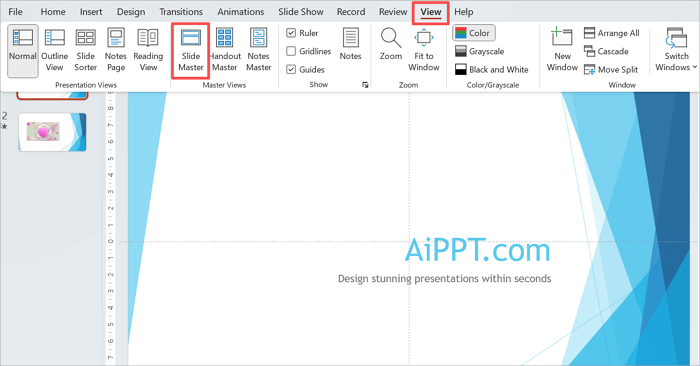Click Move Split command

(x=611, y=70)
